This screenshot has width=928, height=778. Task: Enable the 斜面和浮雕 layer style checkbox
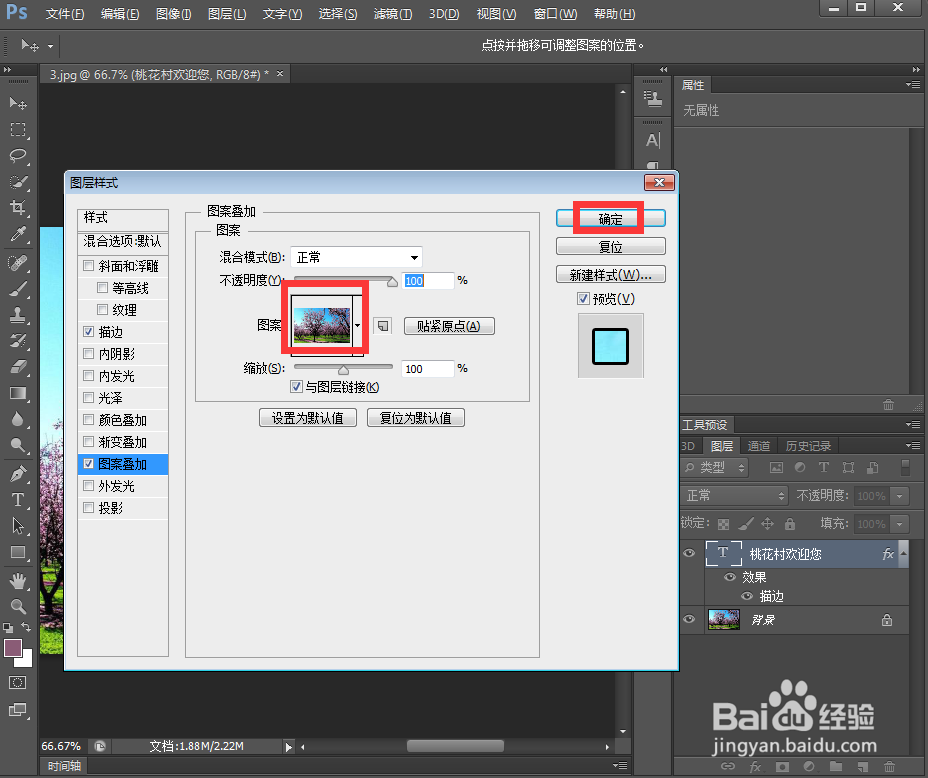(x=88, y=265)
